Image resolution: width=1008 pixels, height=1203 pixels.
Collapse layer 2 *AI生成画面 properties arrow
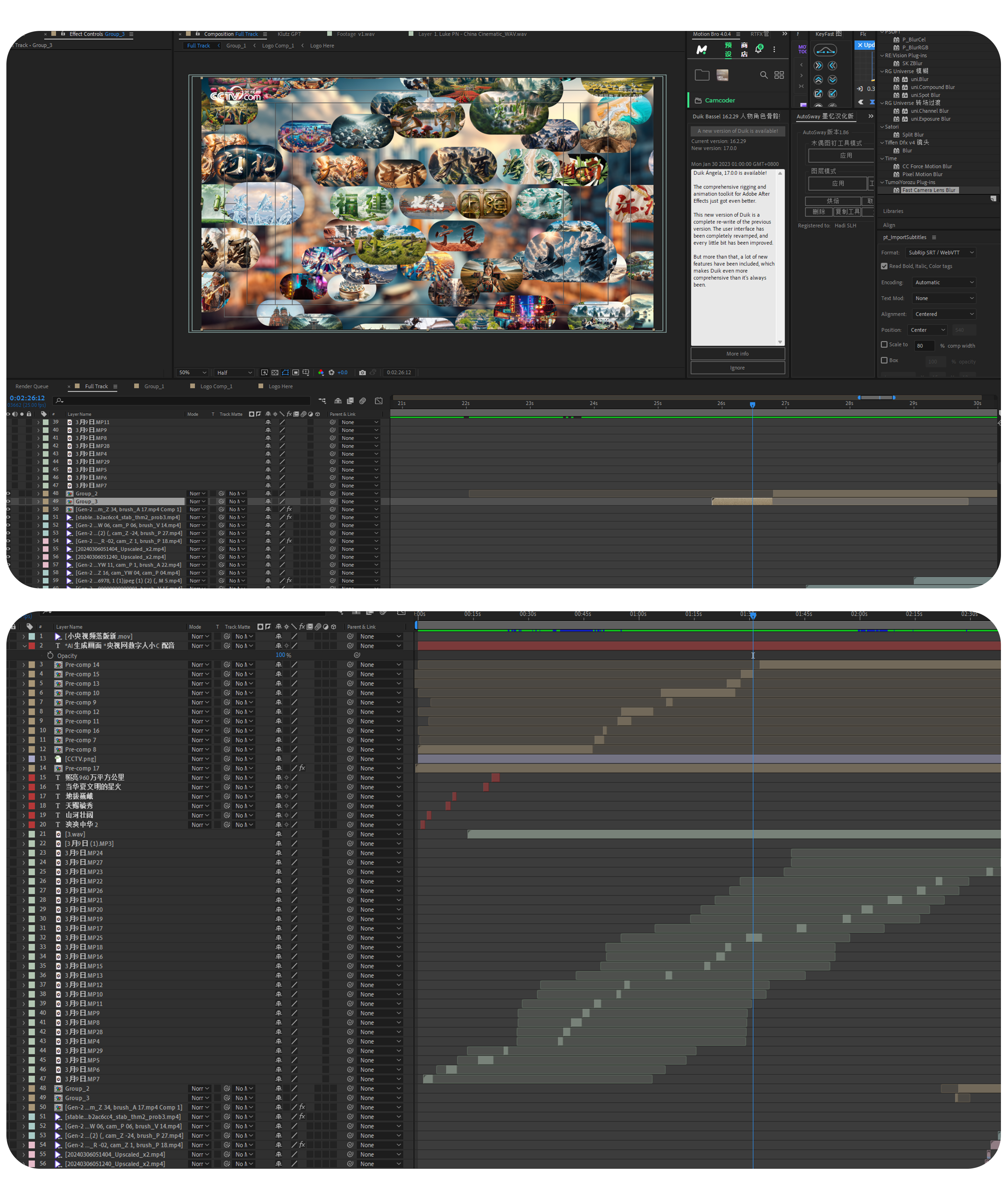pyautogui.click(x=24, y=646)
